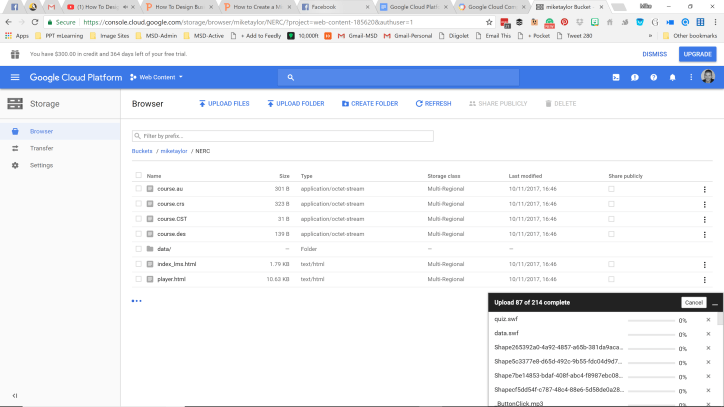This screenshot has width=724, height=407.
Task: Go to Settings in the sidebar
Action: point(41,165)
